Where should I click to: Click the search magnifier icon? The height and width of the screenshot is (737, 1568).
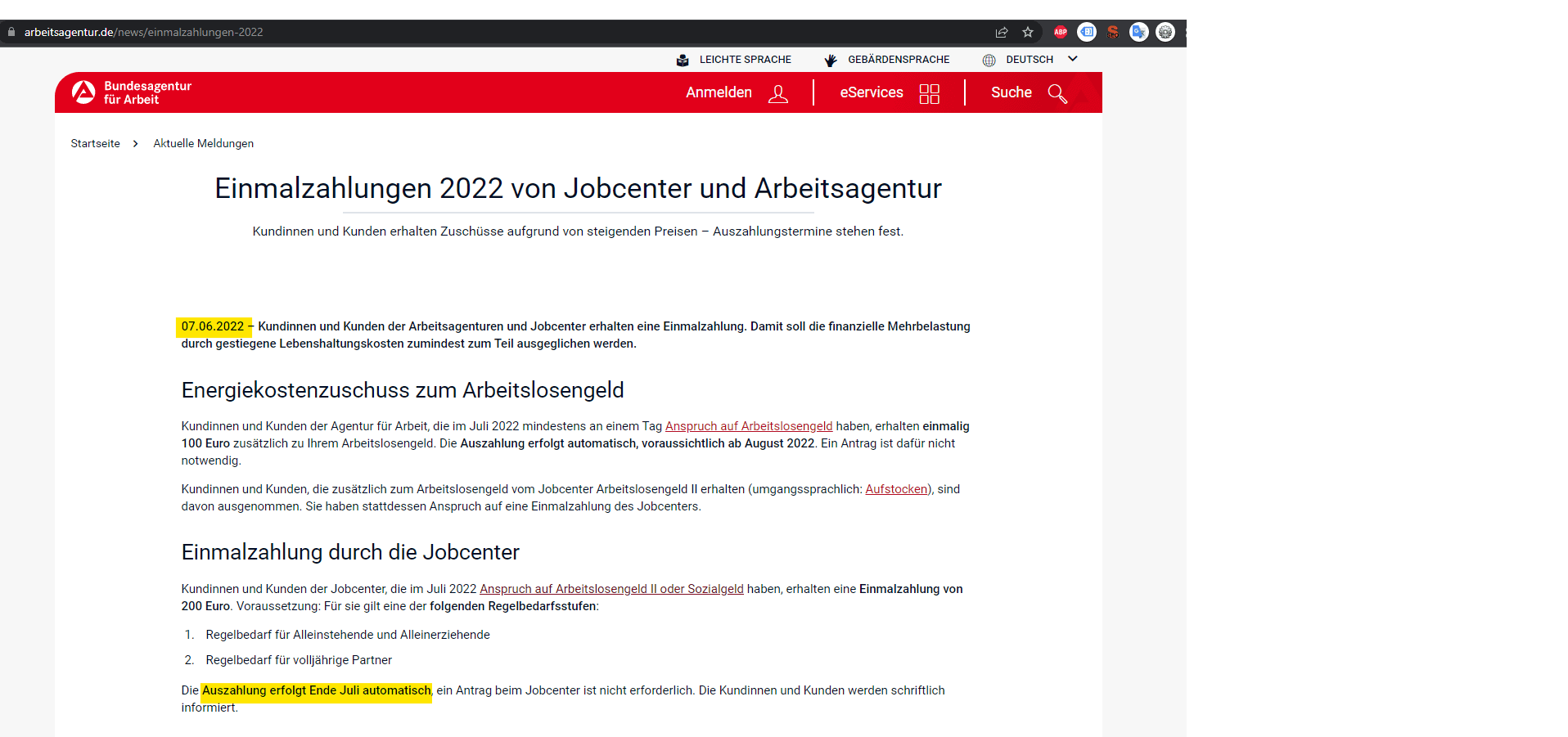tap(1057, 93)
